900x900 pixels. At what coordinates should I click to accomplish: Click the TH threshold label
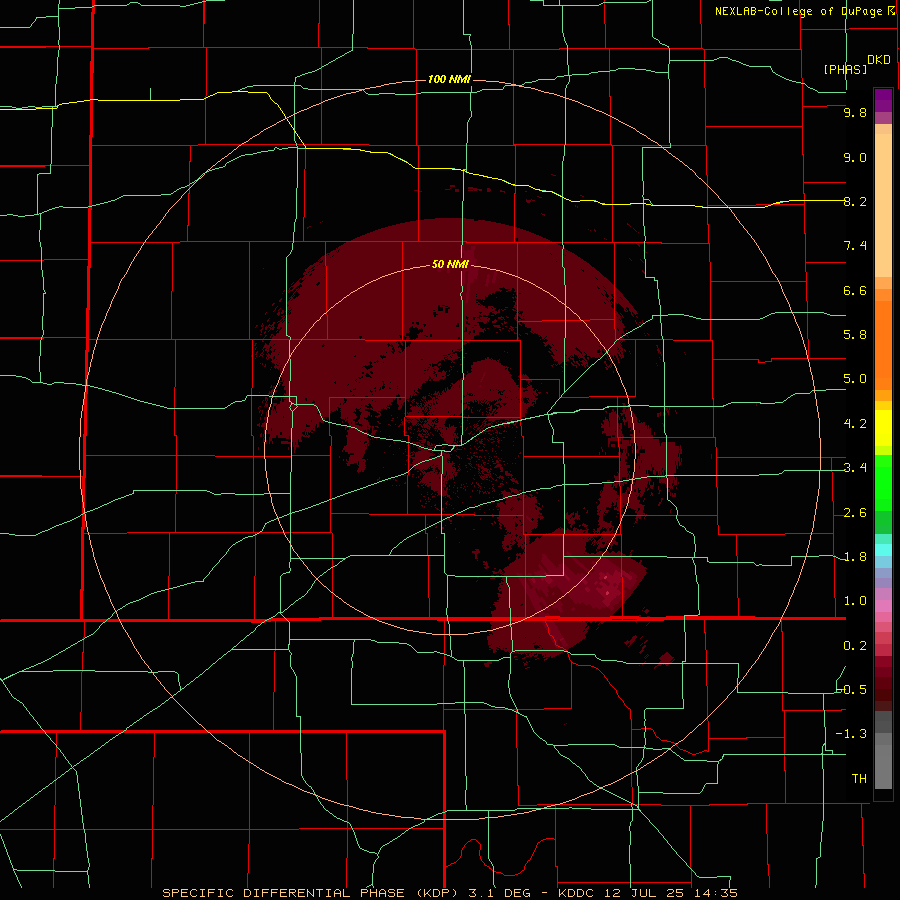point(859,779)
